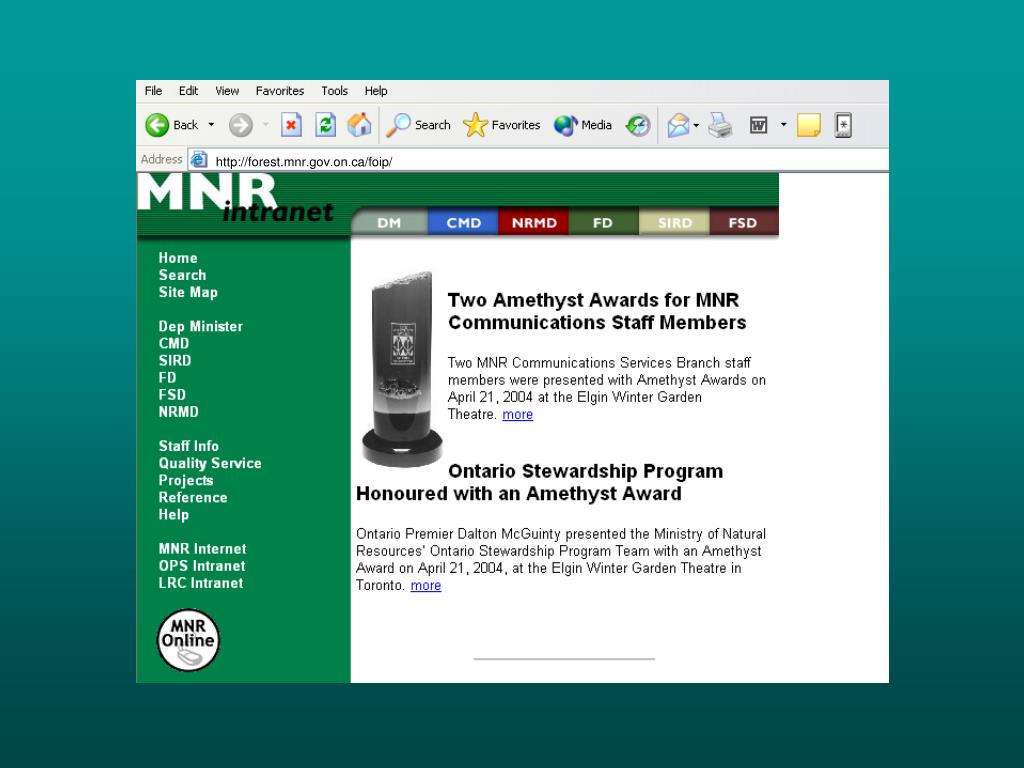Click FD in the sidebar

point(167,377)
